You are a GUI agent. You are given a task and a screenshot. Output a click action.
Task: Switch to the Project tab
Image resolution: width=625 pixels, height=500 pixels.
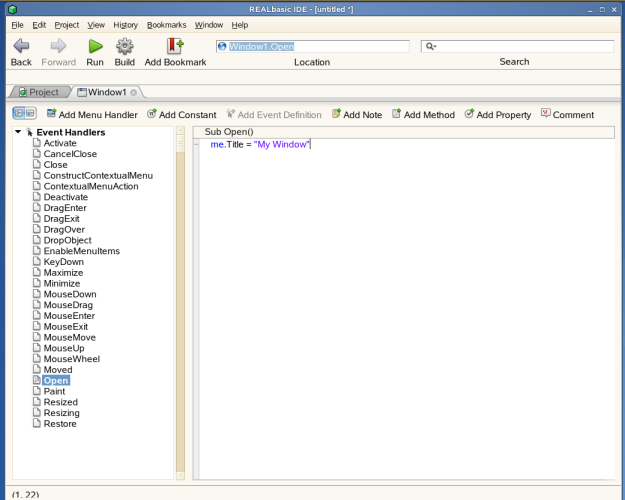[39, 92]
